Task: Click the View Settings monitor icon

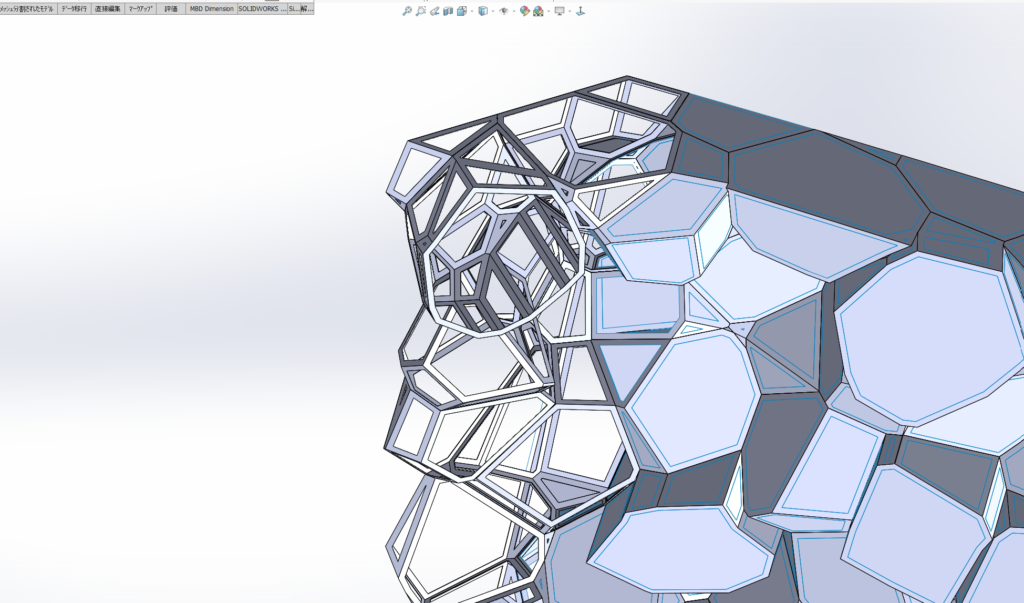Action: (559, 11)
